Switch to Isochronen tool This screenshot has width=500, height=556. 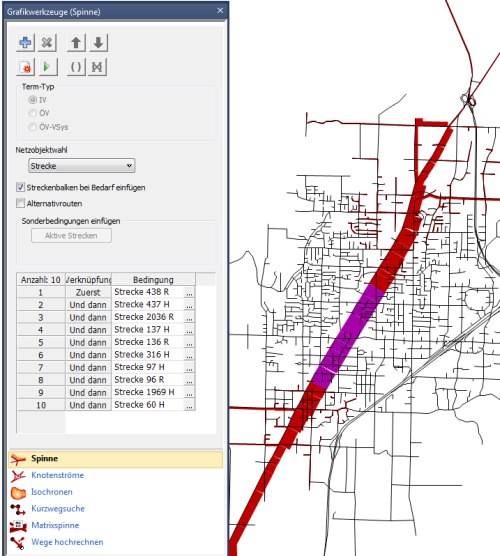[52, 492]
